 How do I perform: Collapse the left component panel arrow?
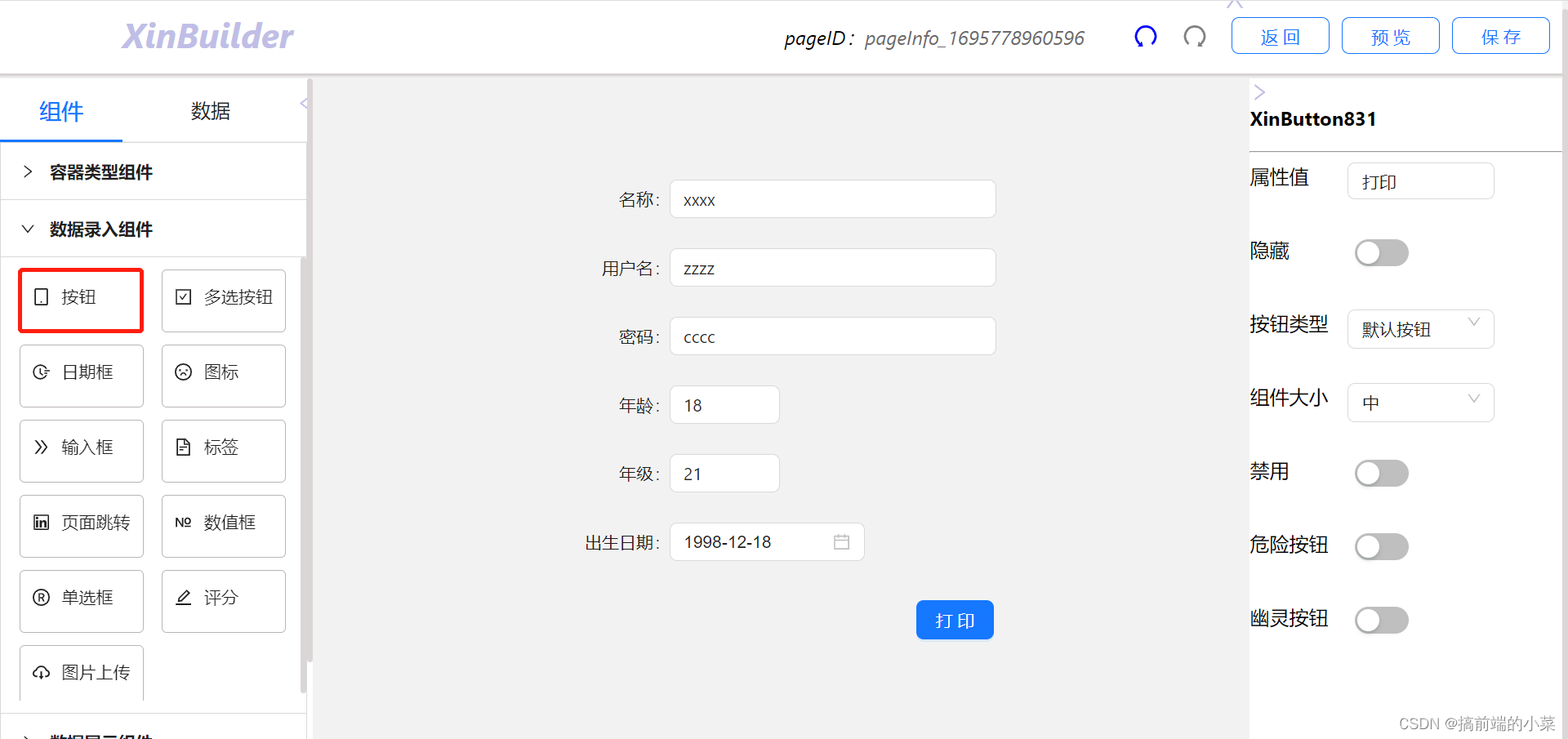(x=303, y=104)
